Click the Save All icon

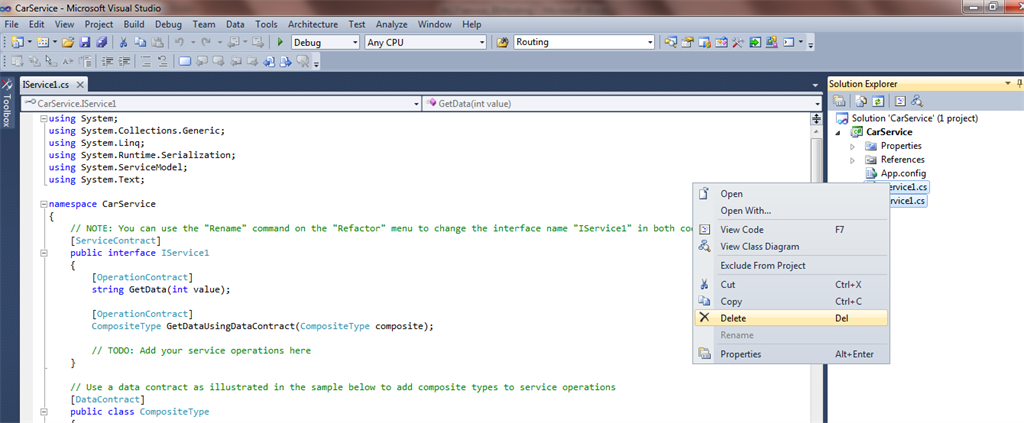point(102,42)
